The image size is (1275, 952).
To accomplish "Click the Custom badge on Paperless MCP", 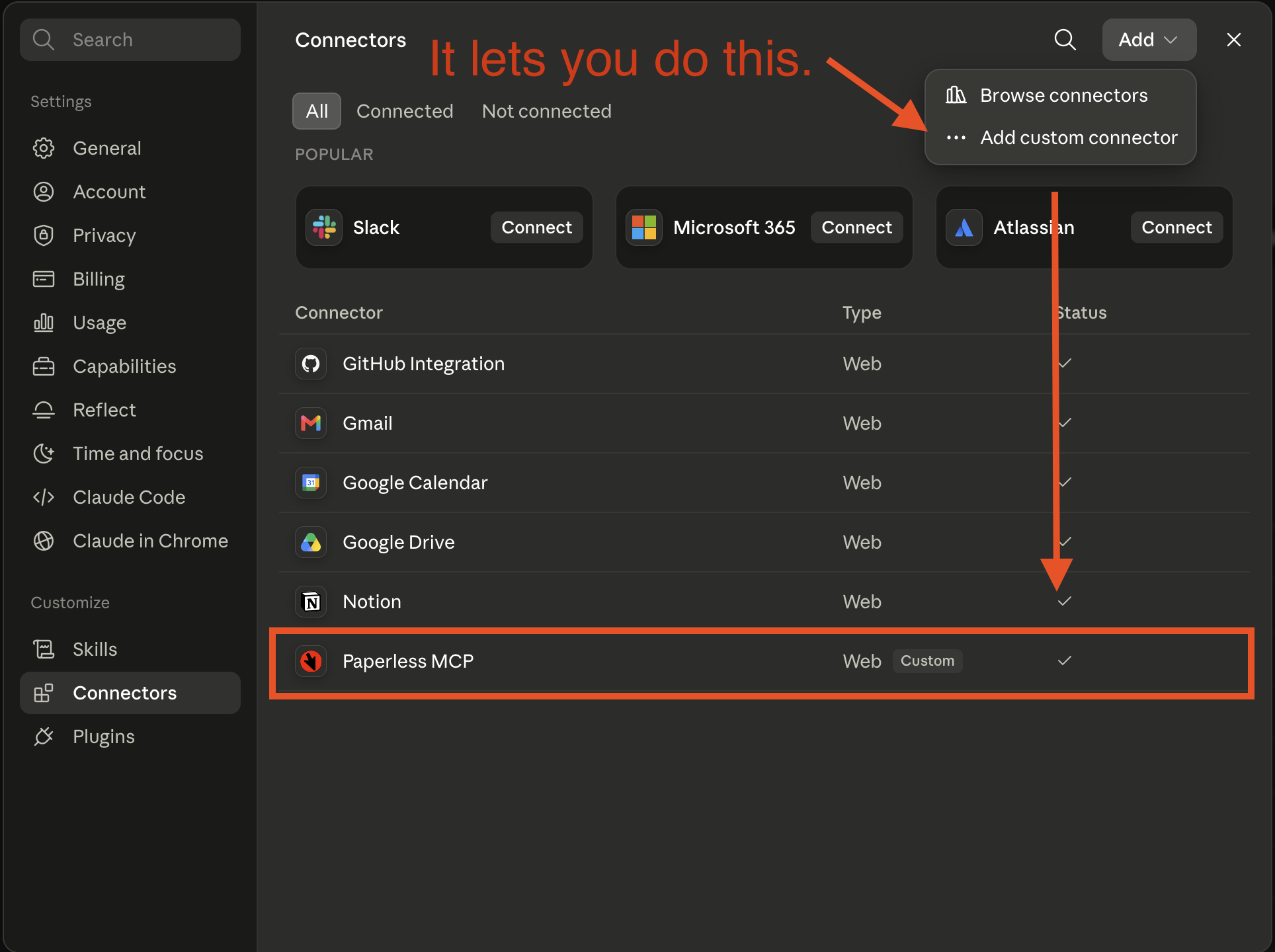I will (928, 661).
